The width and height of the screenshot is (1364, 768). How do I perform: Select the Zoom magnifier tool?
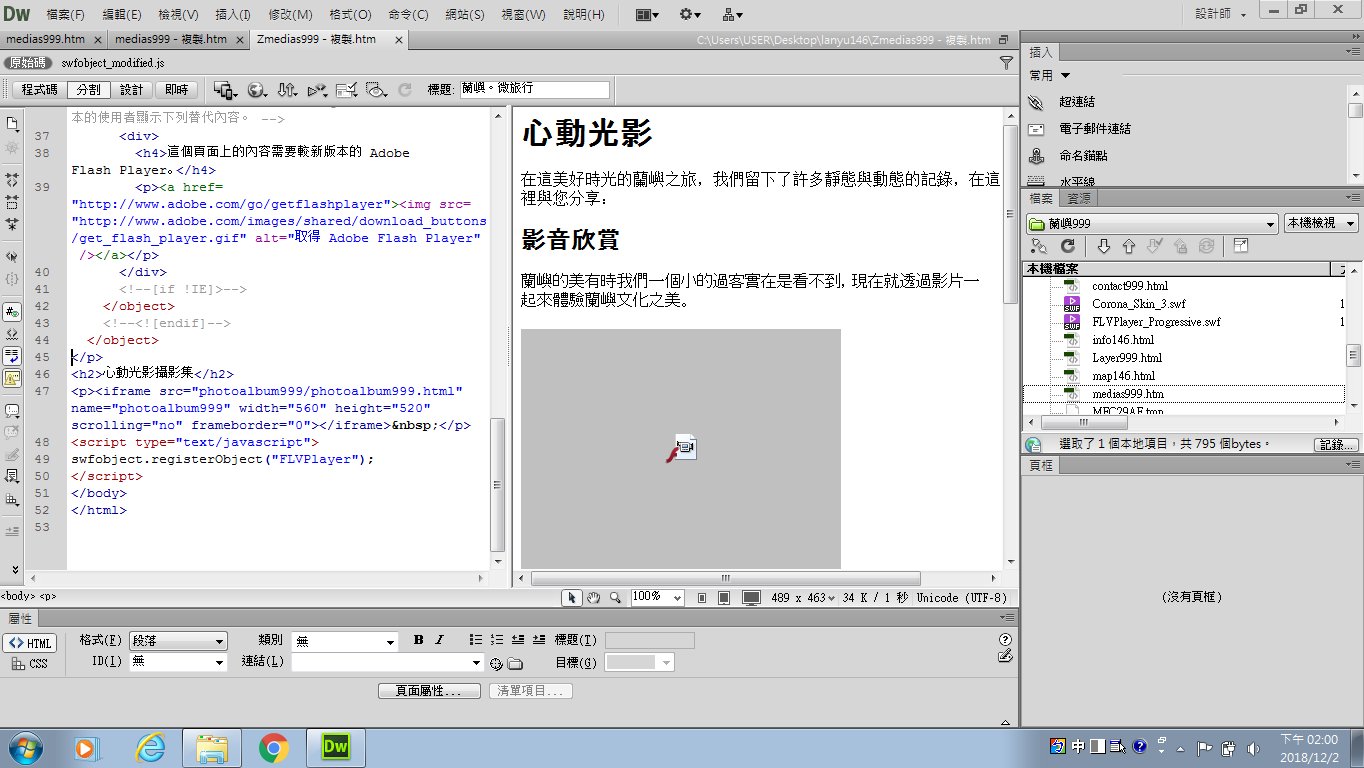[615, 597]
